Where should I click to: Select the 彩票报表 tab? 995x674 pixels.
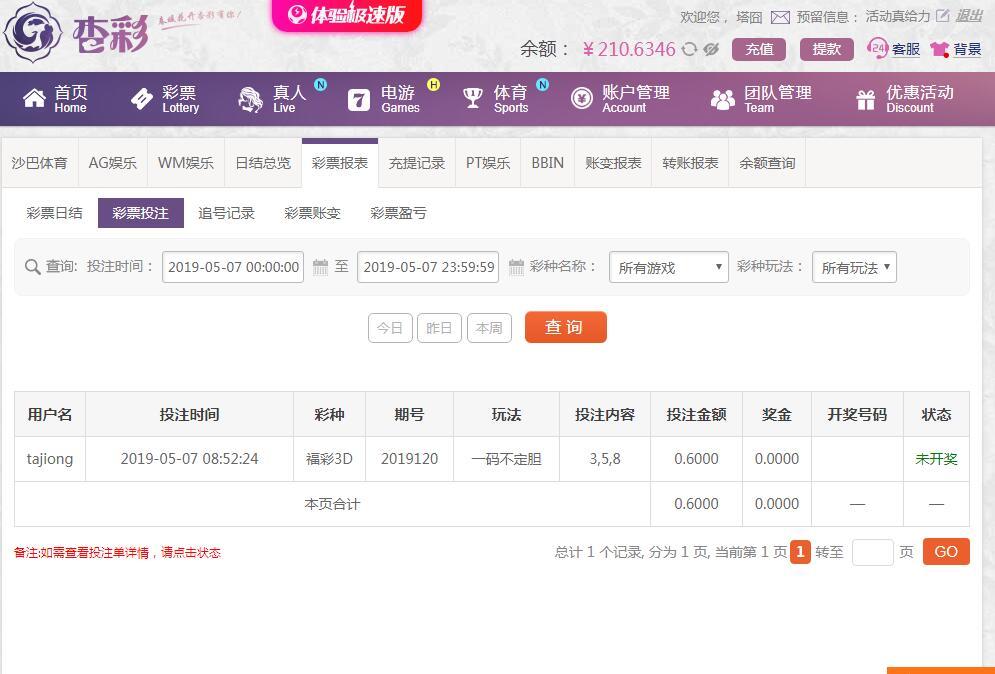(x=340, y=163)
